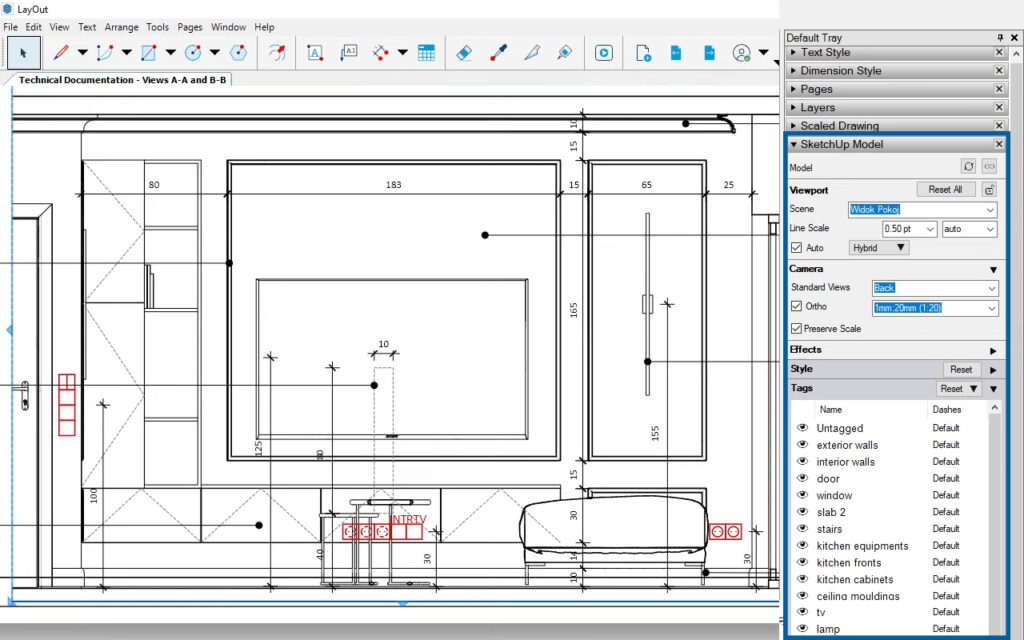
Task: Open the Standard Views dropdown
Action: (990, 288)
